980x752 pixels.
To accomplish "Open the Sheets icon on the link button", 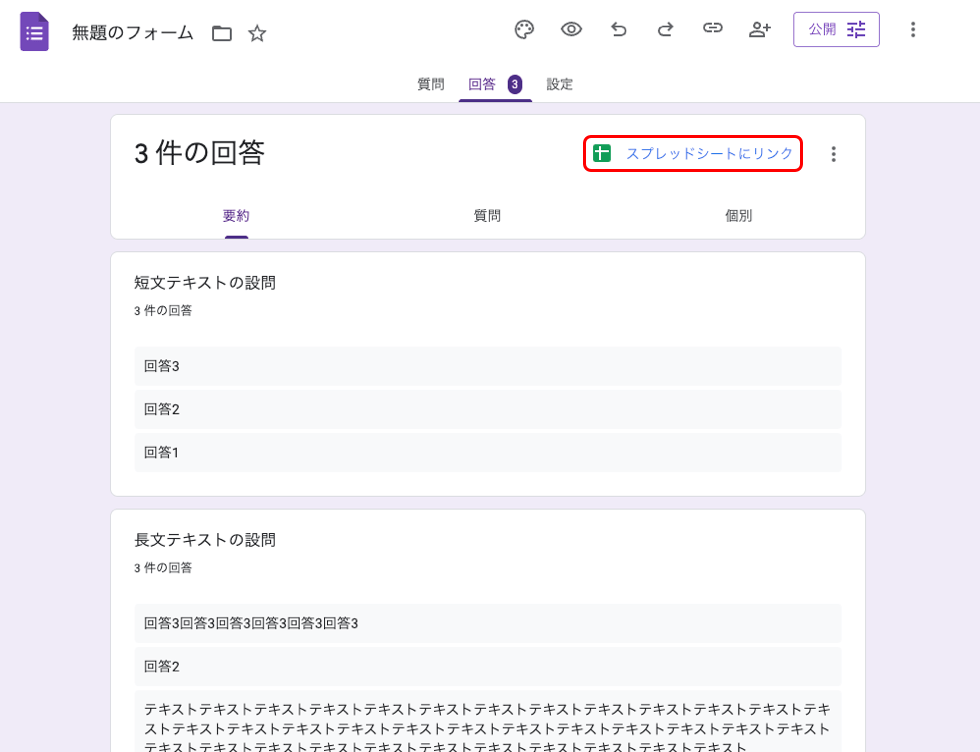I will 601,153.
